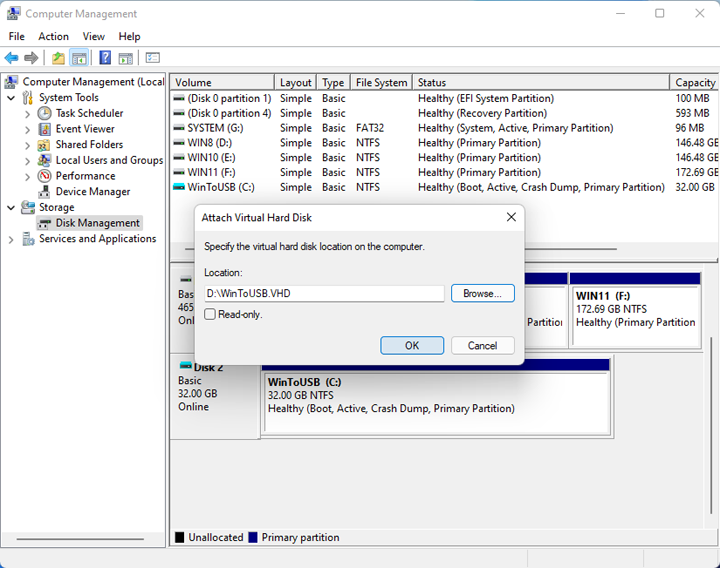
Task: Click the Performance gauge icon
Action: 45,176
